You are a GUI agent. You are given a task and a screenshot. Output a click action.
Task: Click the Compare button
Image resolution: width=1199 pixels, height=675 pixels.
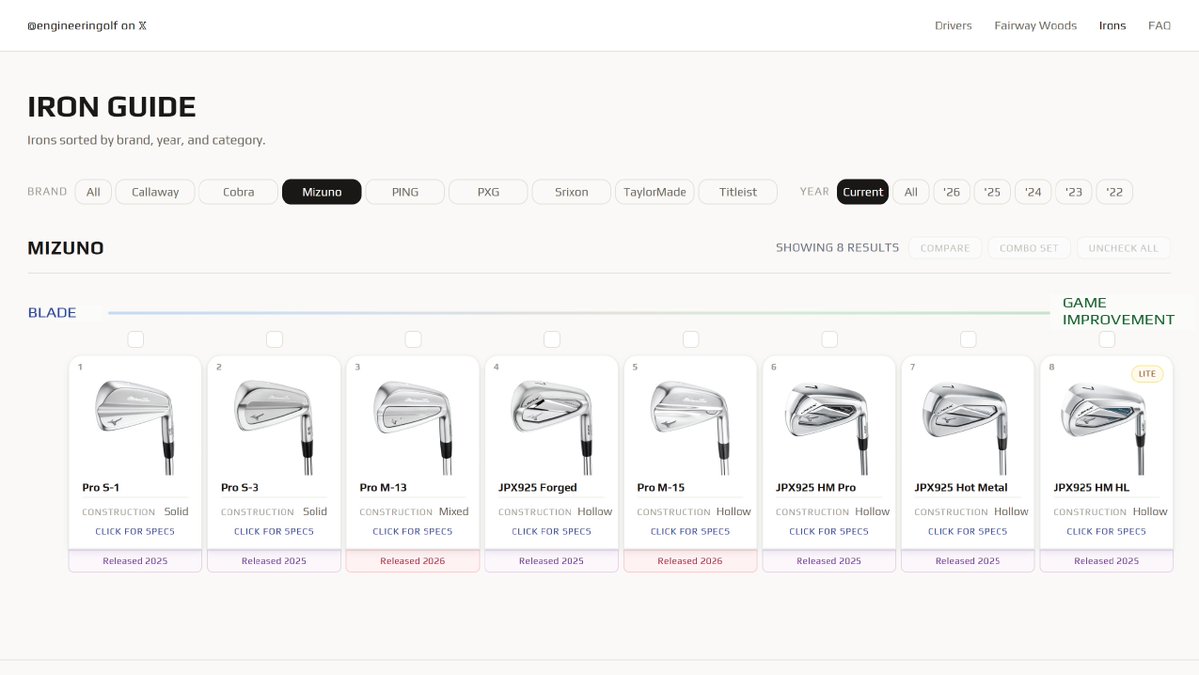pyautogui.click(x=945, y=248)
